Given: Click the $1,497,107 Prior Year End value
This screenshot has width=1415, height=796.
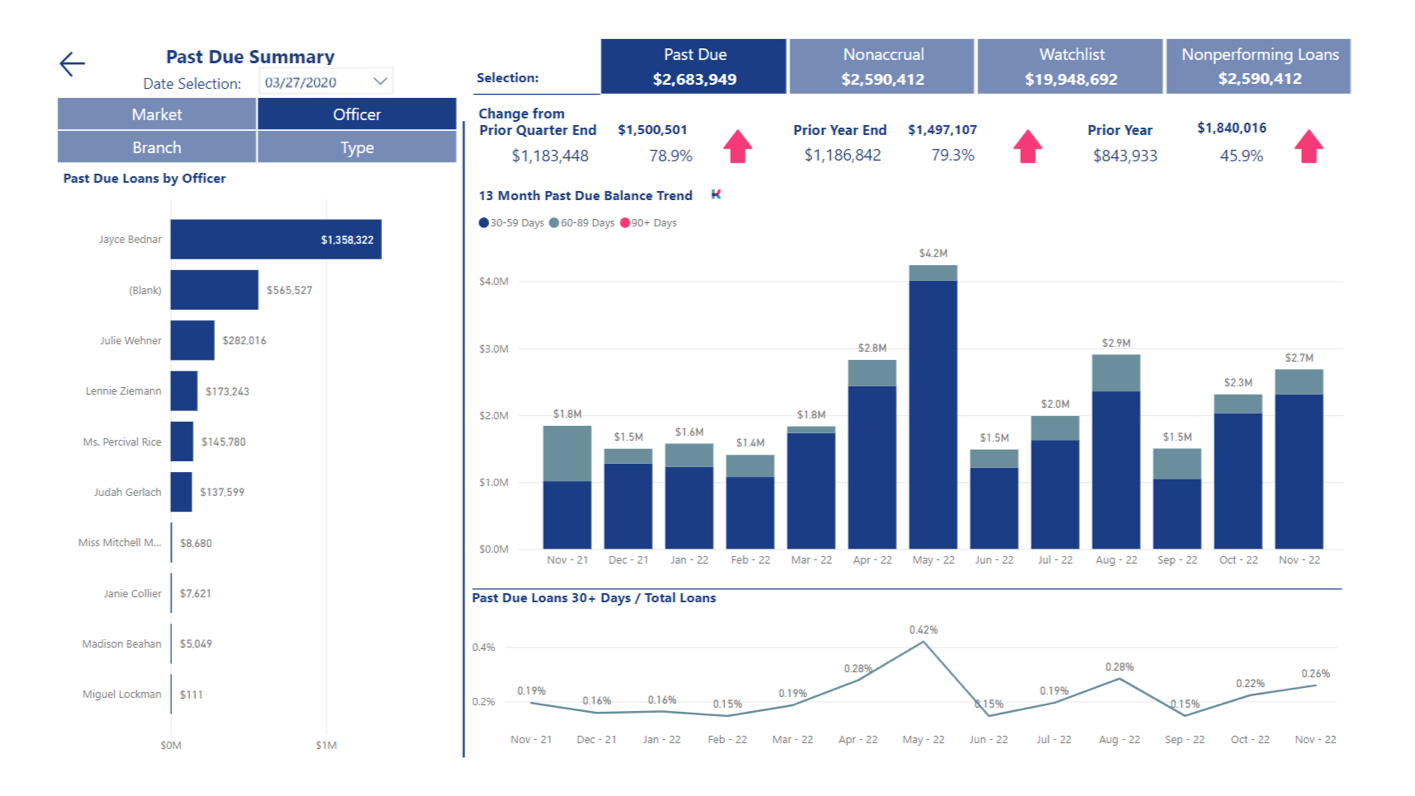Looking at the screenshot, I should pyautogui.click(x=943, y=130).
